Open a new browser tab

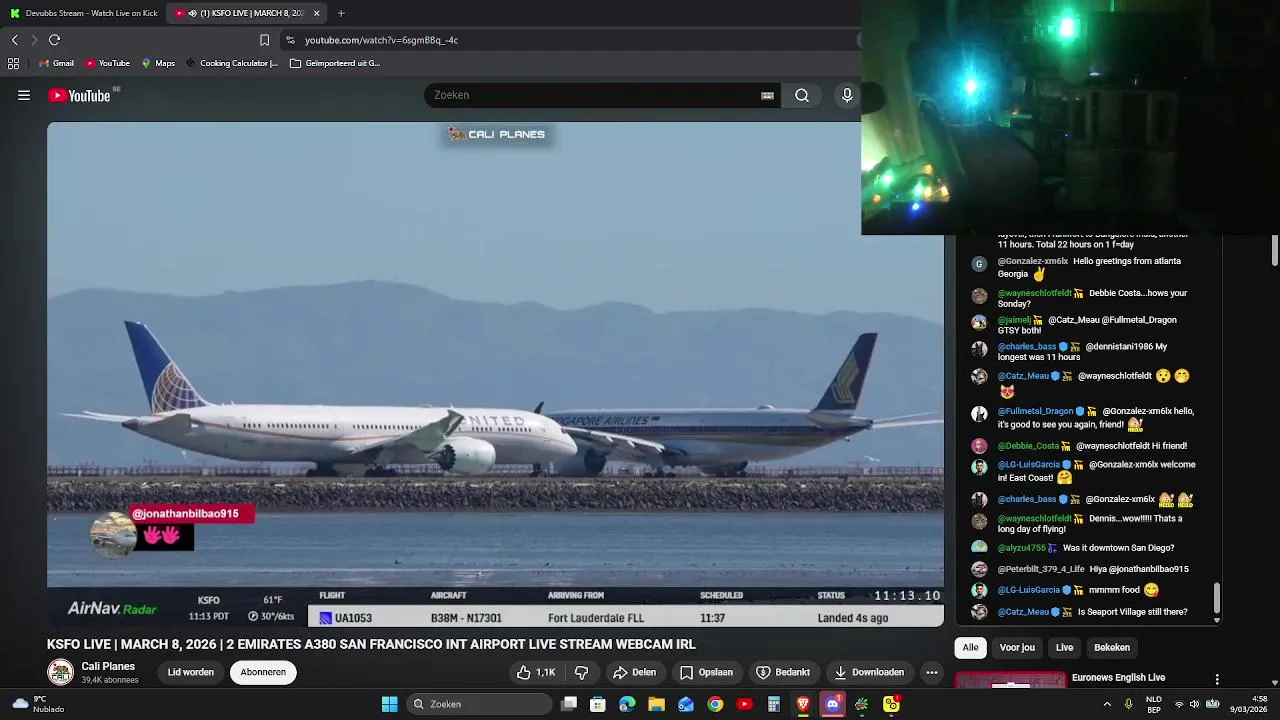click(341, 13)
